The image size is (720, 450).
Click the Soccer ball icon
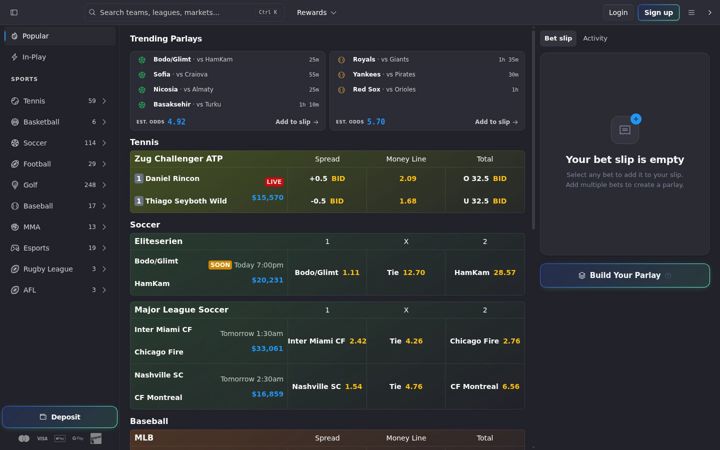point(15,143)
